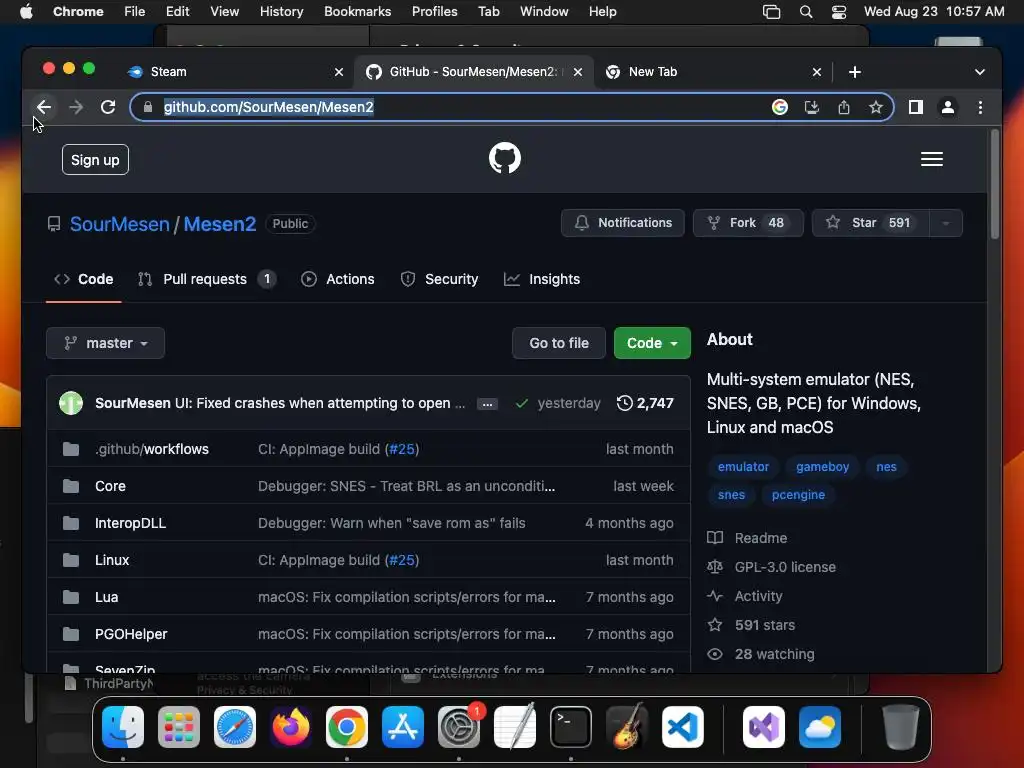The image size is (1024, 768).
Task: Click the commit history clock 2,747
Action: pyautogui.click(x=645, y=403)
